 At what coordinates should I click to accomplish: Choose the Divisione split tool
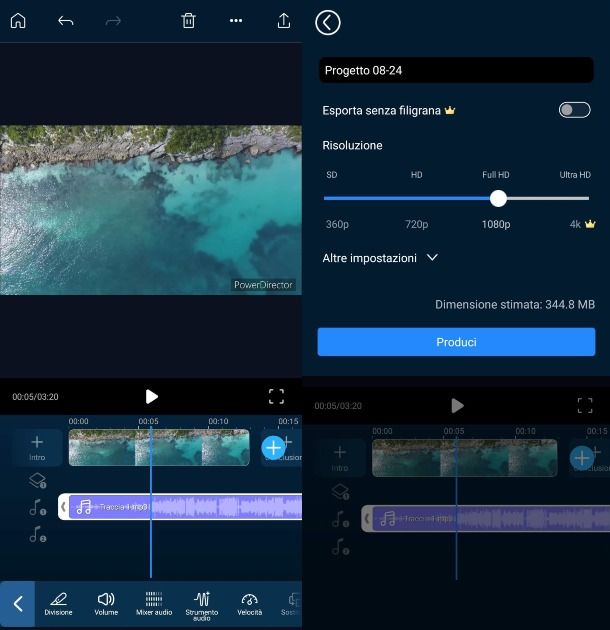pyautogui.click(x=58, y=603)
